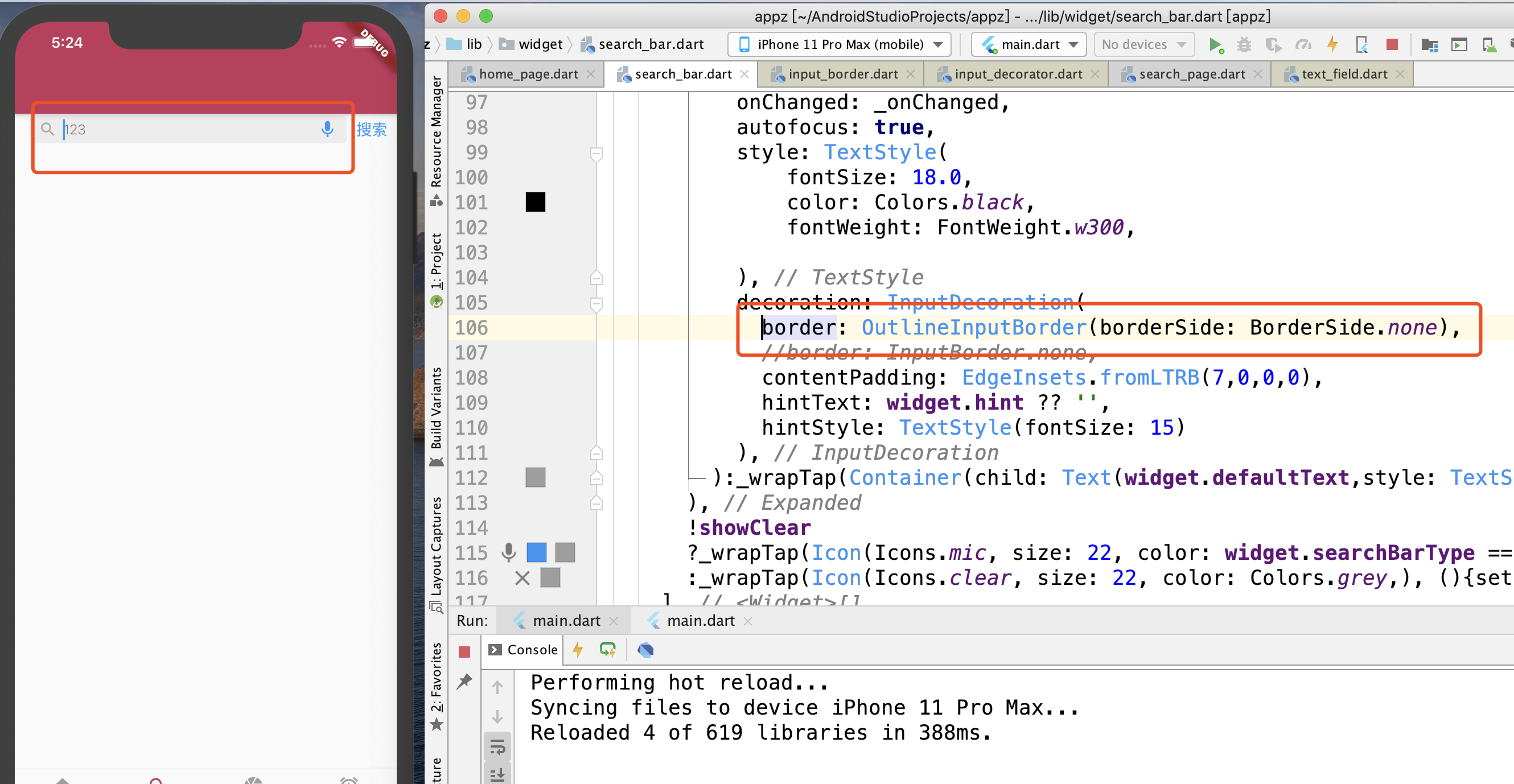
Task: Expand the No devices dropdown
Action: (1143, 45)
